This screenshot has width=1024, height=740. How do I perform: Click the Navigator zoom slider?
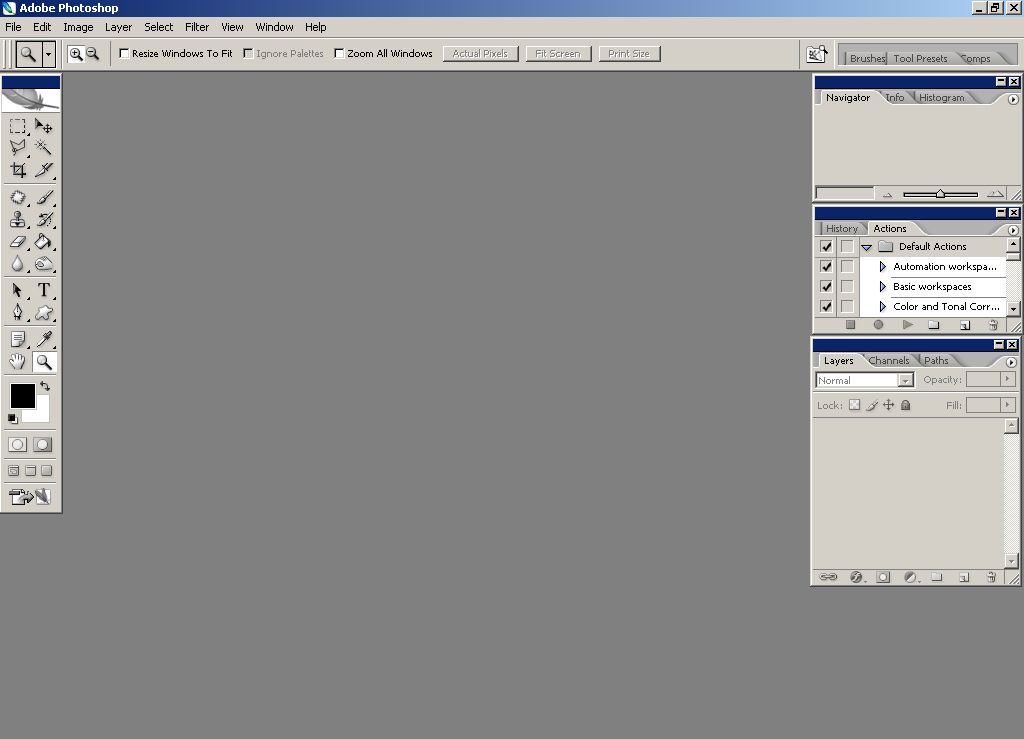(940, 194)
